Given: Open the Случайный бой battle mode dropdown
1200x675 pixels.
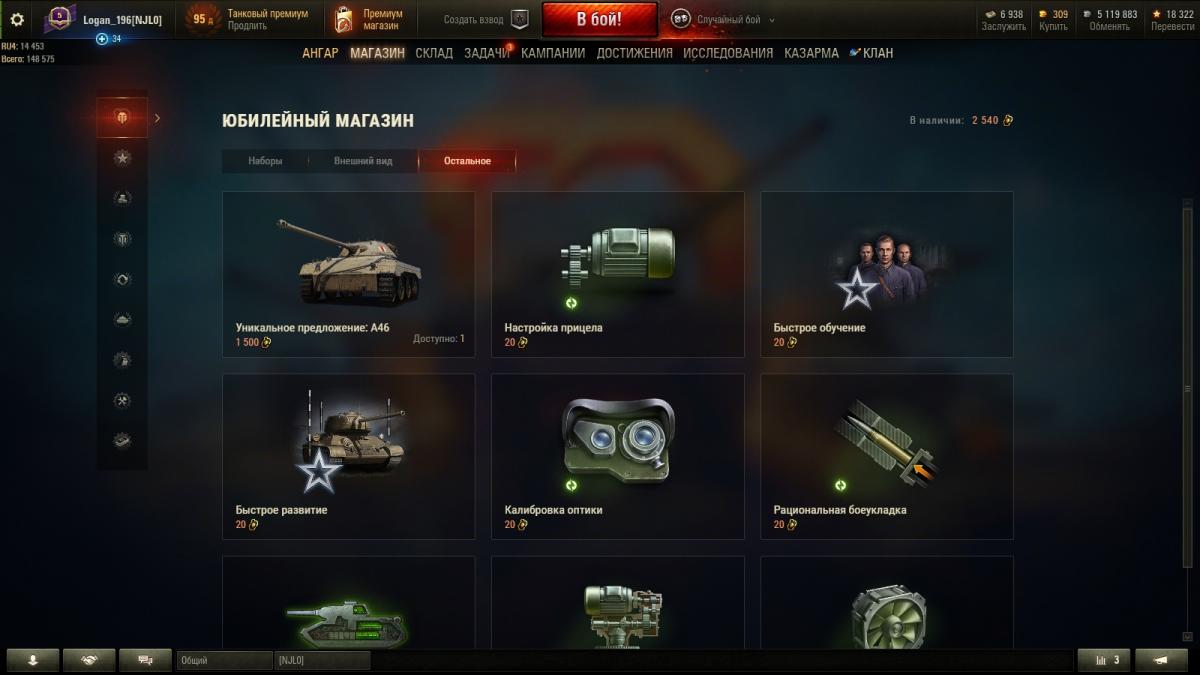Looking at the screenshot, I should coord(723,19).
